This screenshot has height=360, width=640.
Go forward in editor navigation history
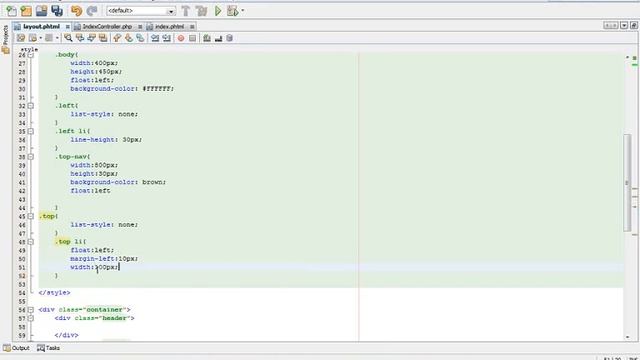click(49, 38)
